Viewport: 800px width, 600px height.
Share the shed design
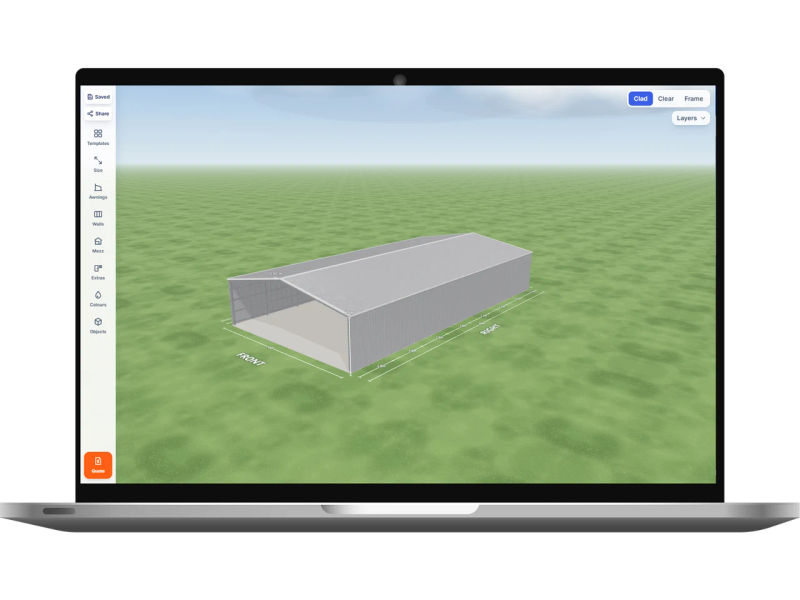[98, 113]
